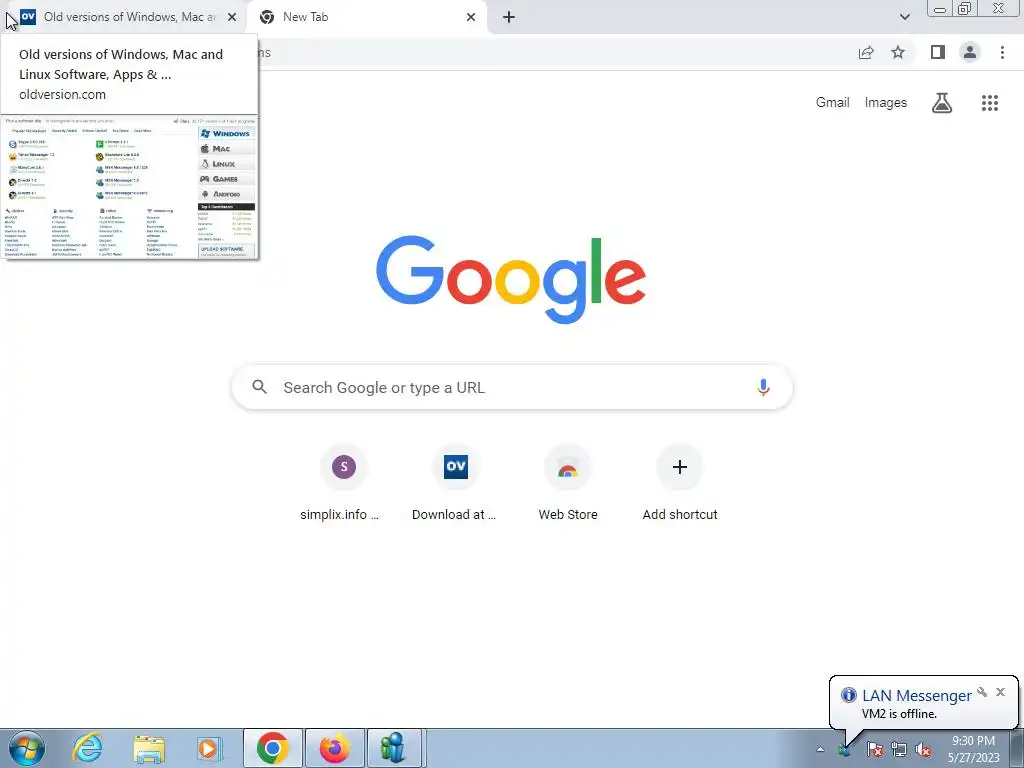Open the Windows Start button
Screen dimensions: 1024x768
pos(27,748)
